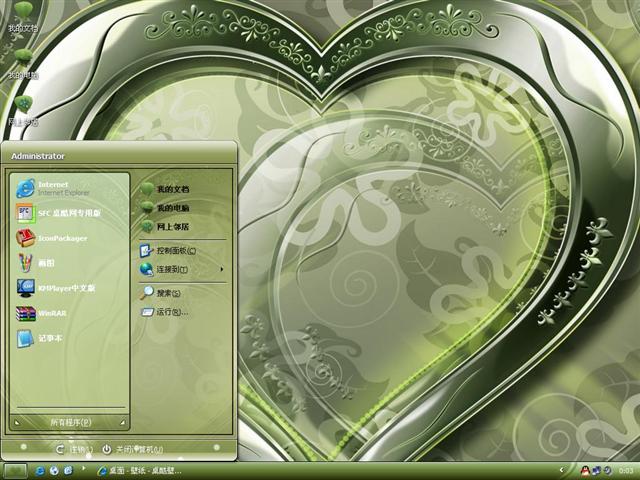Open 我的文档 in the Start menu
The height and width of the screenshot is (480, 640).
coord(170,189)
